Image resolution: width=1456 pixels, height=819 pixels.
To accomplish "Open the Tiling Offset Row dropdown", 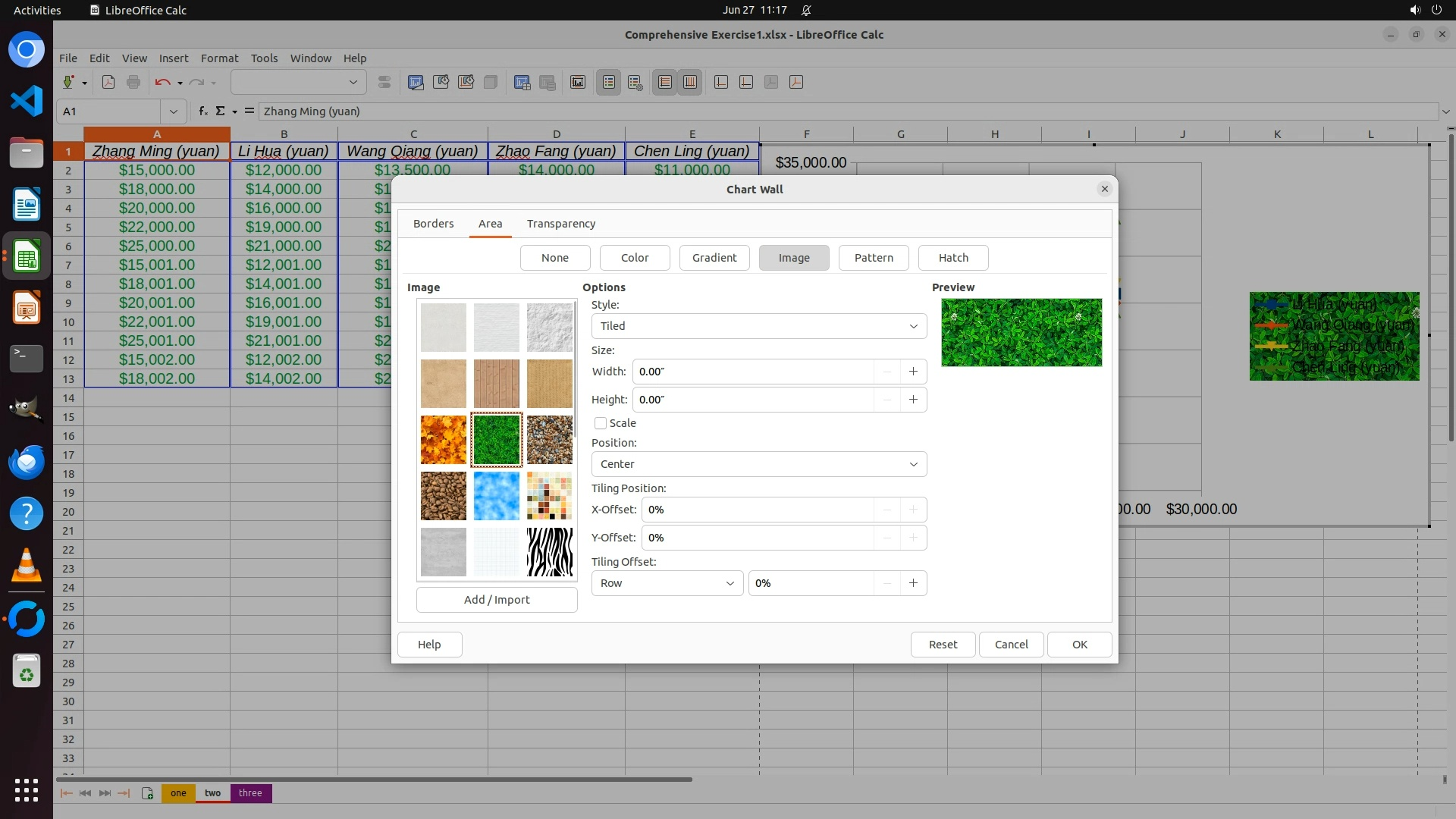I will tap(667, 583).
